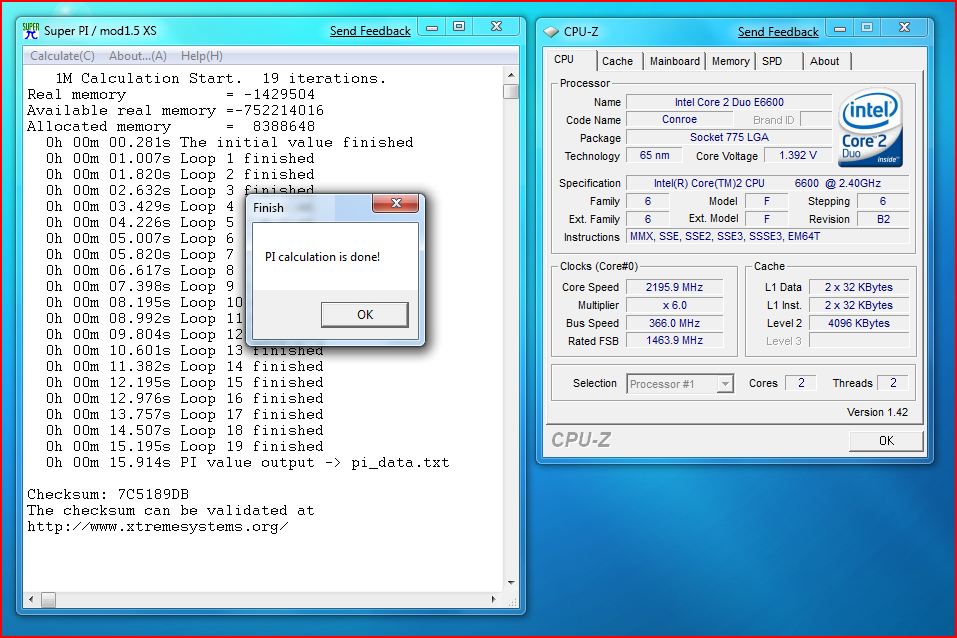Screen dimensions: 957x638
Task: Switch to the Memory tab in CPU-Z
Action: point(730,61)
